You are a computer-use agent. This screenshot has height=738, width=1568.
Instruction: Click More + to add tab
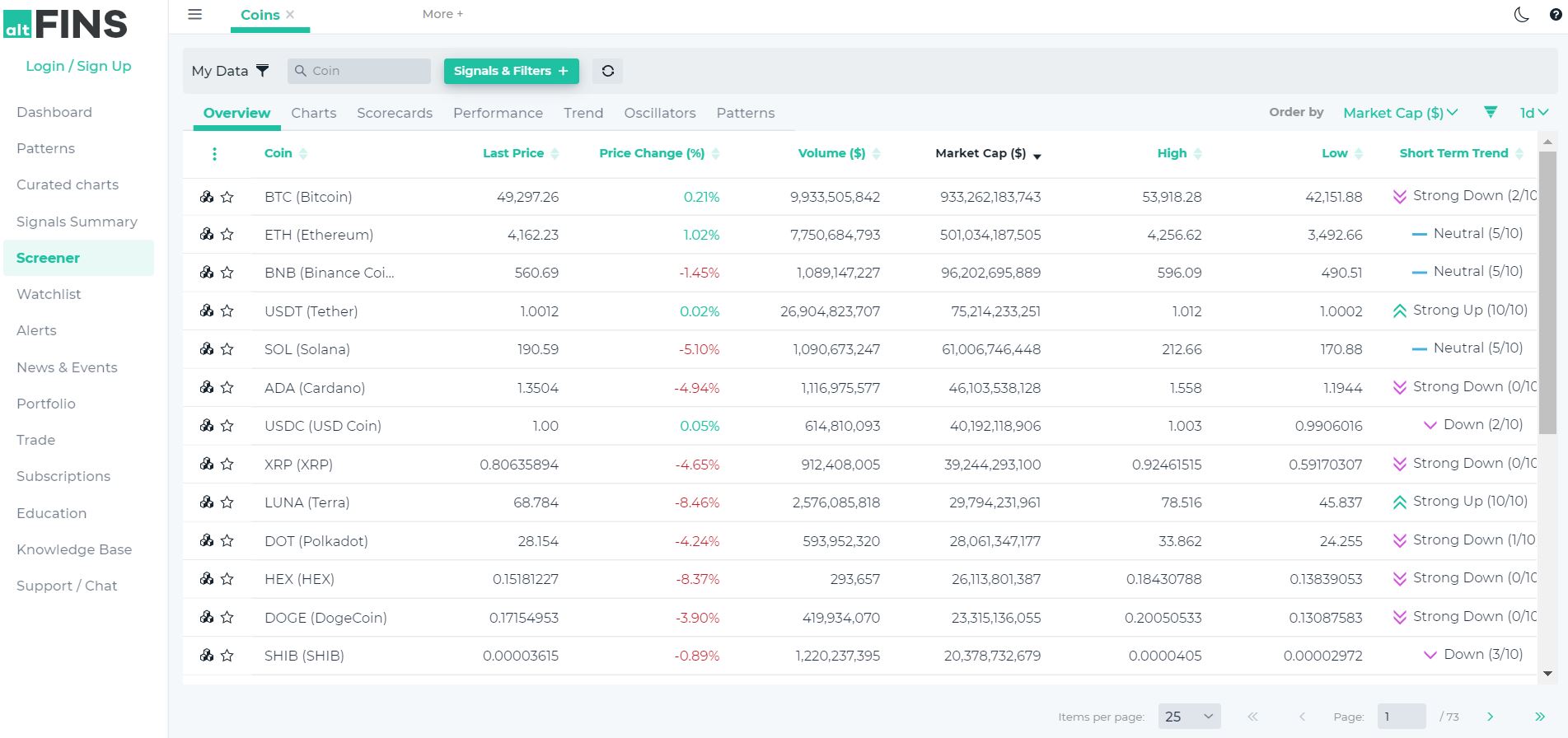point(442,14)
